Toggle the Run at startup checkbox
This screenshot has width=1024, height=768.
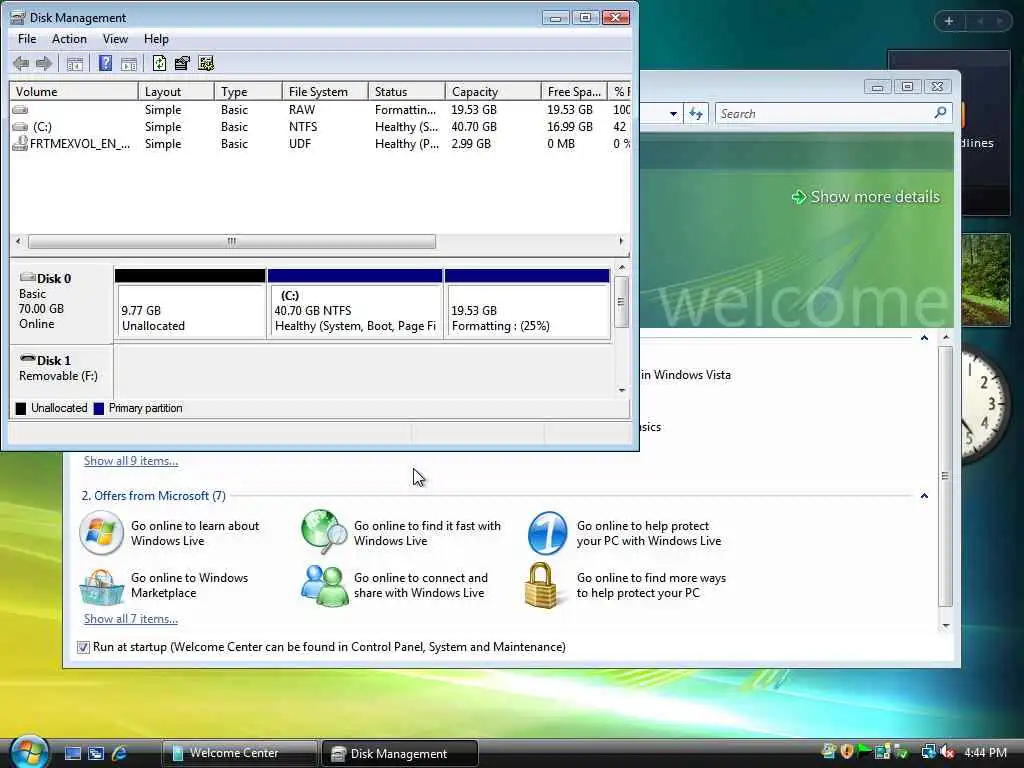pos(83,647)
